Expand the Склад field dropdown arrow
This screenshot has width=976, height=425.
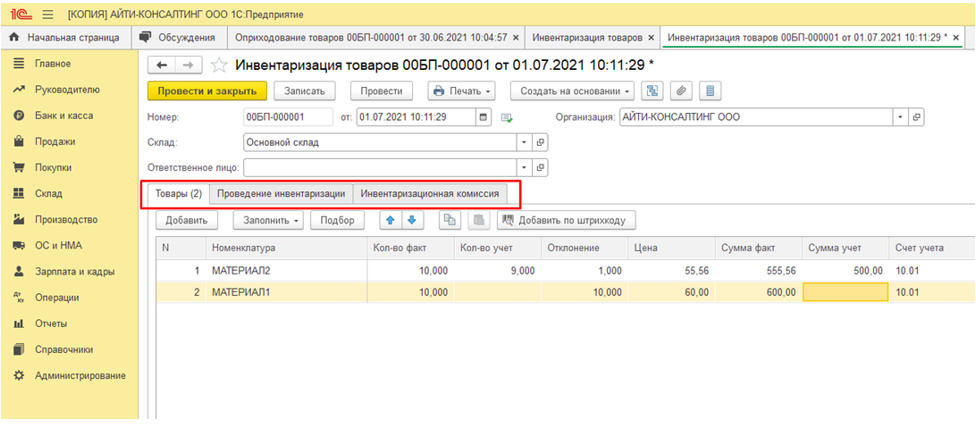coord(524,142)
